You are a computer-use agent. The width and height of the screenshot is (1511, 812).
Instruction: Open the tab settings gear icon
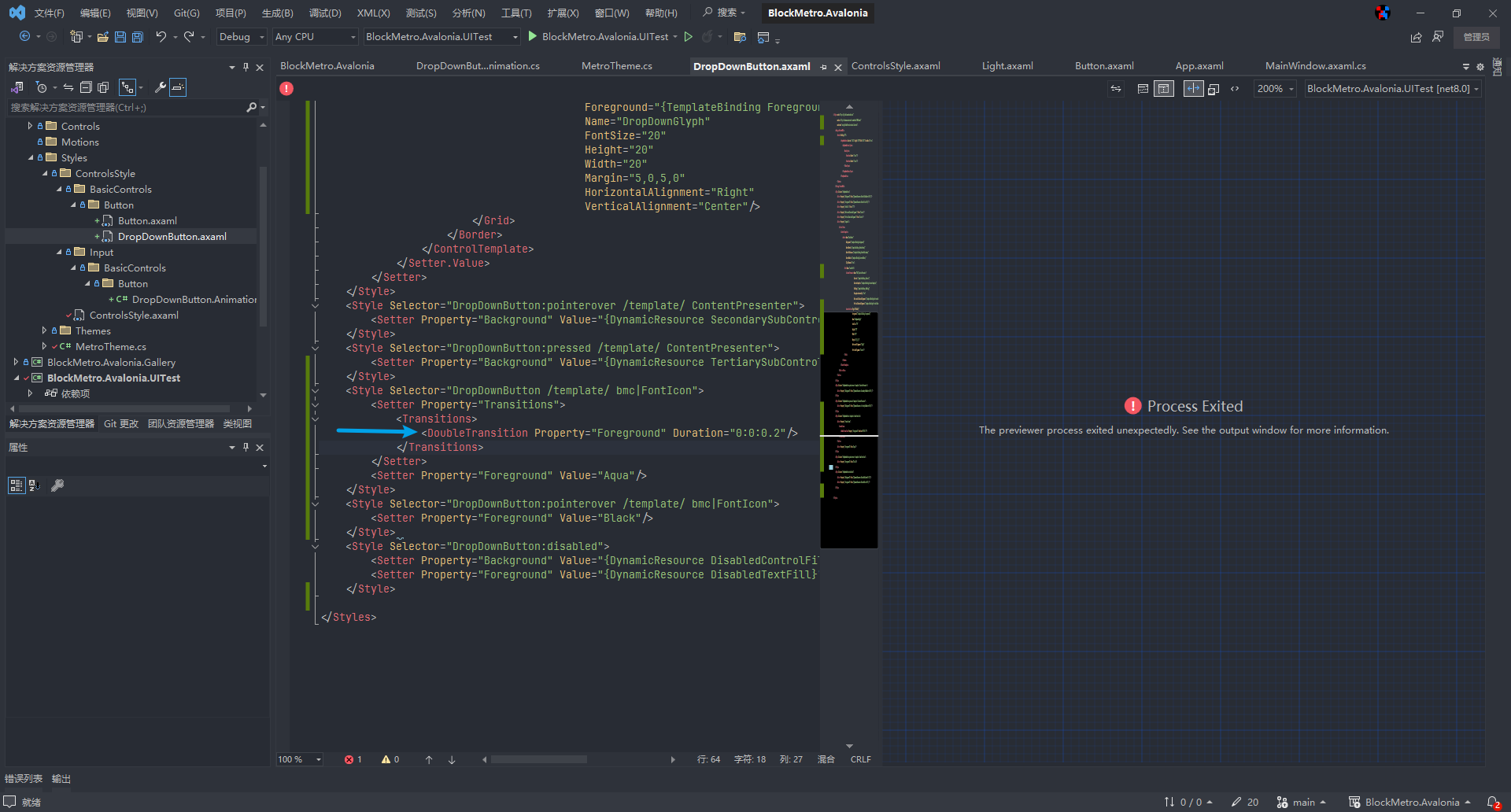1480,67
